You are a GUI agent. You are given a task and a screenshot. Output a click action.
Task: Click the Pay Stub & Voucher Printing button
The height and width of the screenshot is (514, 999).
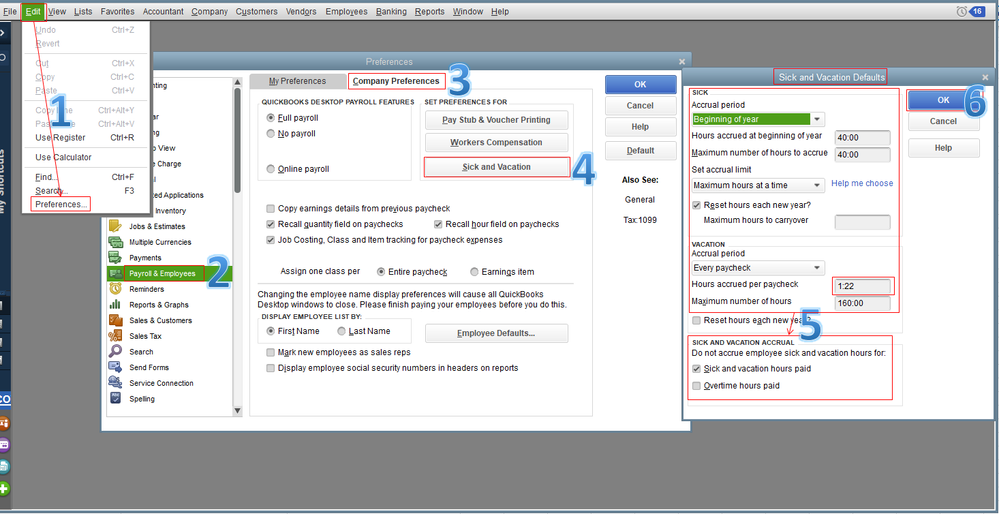pyautogui.click(x=496, y=120)
